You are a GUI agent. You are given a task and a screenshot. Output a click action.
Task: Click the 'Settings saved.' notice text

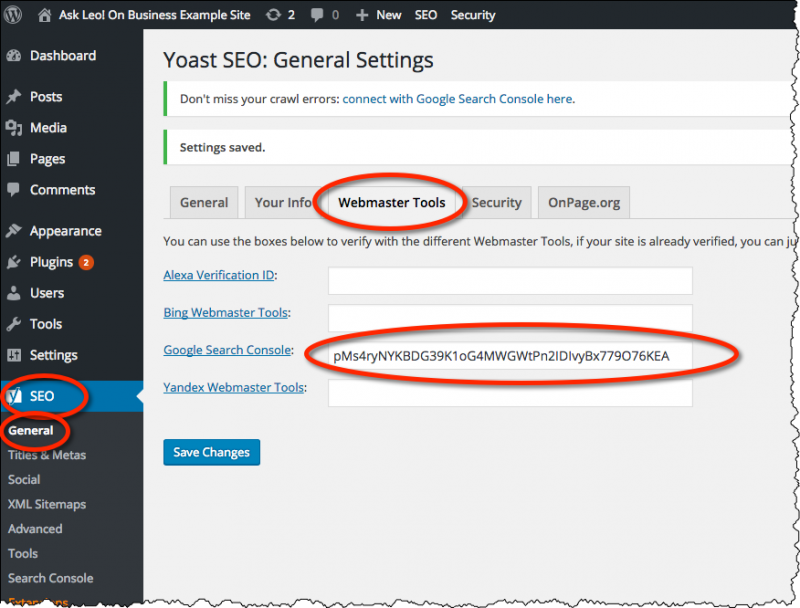[x=222, y=147]
